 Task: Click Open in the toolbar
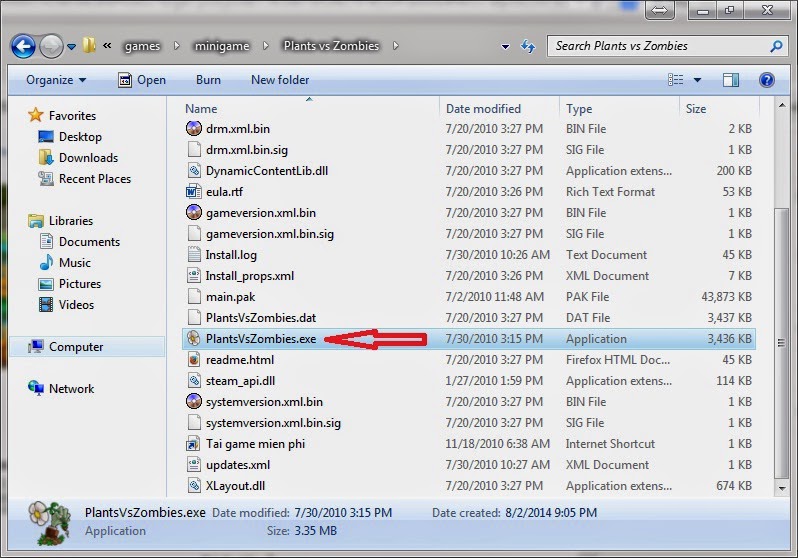[x=142, y=80]
